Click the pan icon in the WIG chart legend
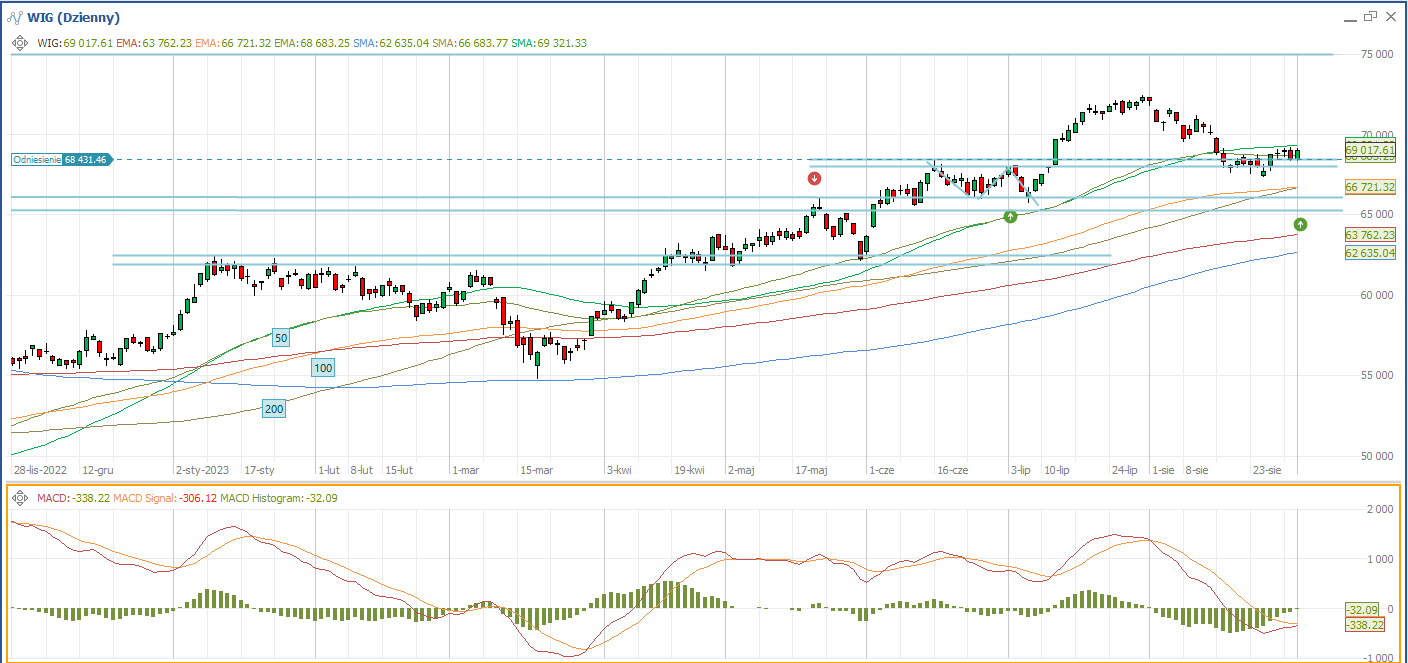Image resolution: width=1408 pixels, height=663 pixels. [x=19, y=43]
